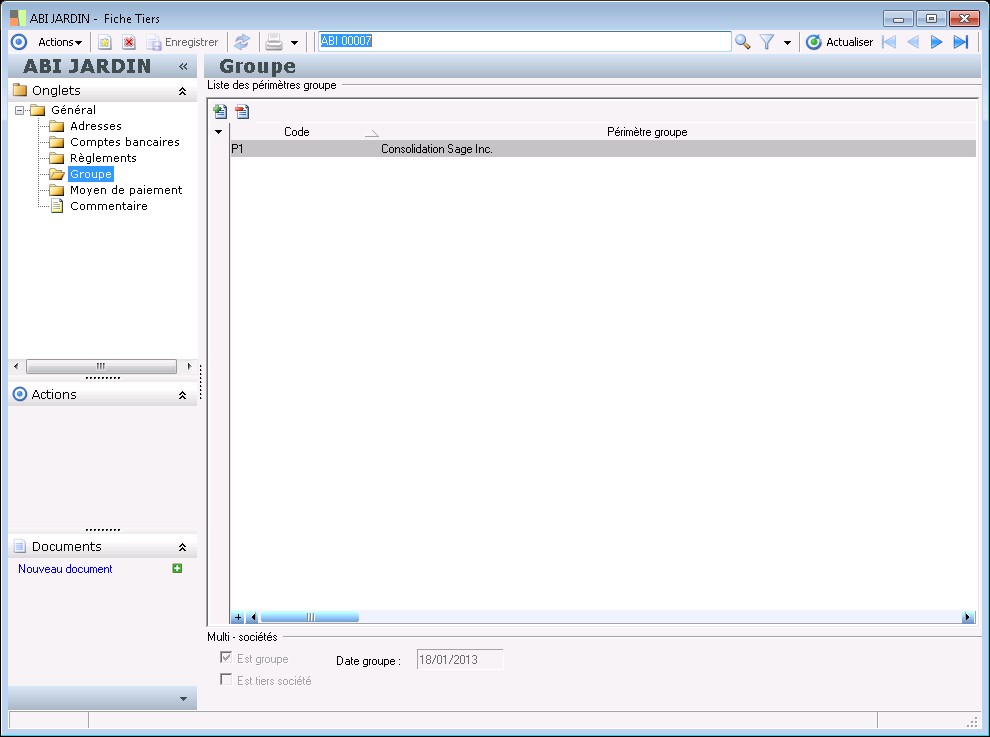990x737 pixels.
Task: Click the Actions section circle icon
Action: 20,394
